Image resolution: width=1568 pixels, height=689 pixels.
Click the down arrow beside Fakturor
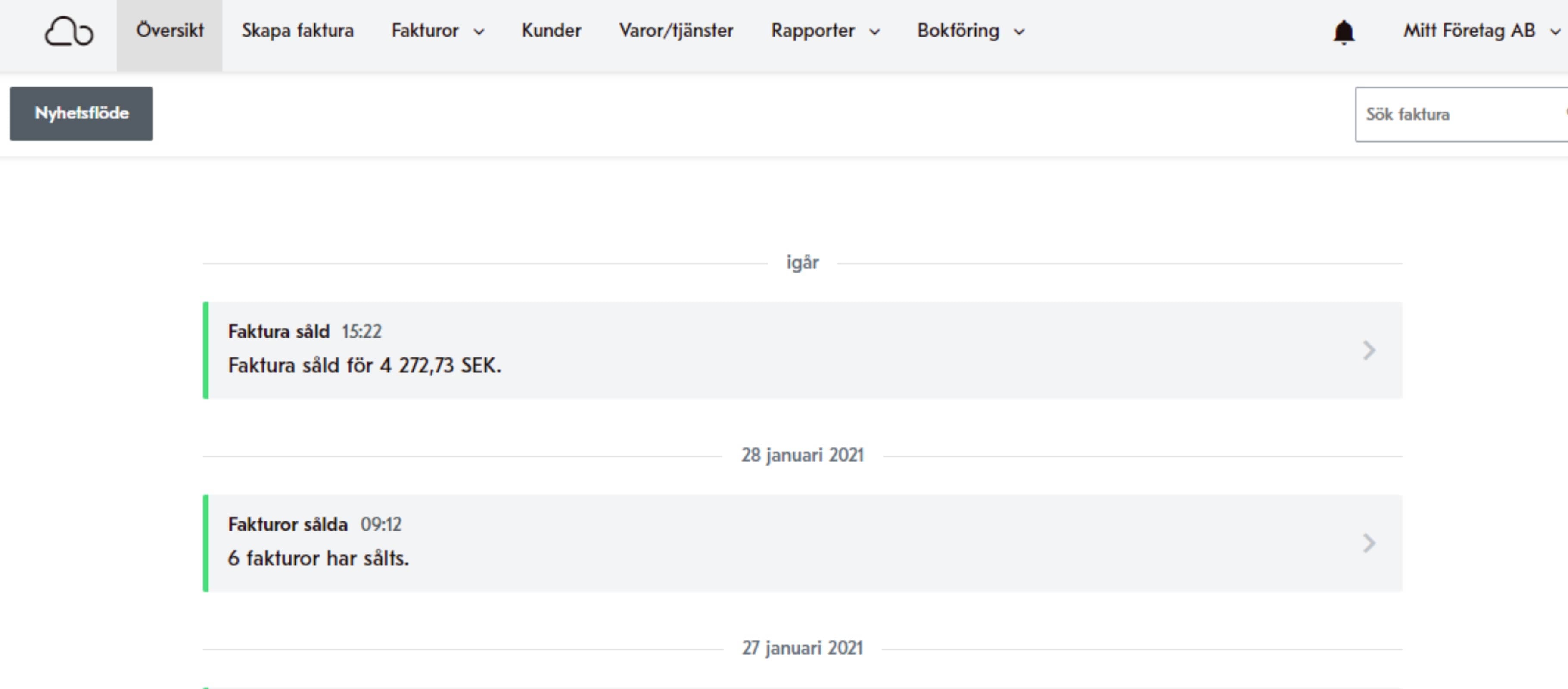click(x=479, y=31)
